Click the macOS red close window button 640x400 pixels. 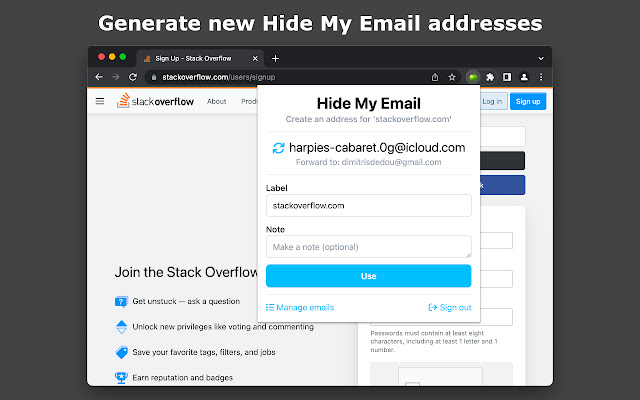101,57
